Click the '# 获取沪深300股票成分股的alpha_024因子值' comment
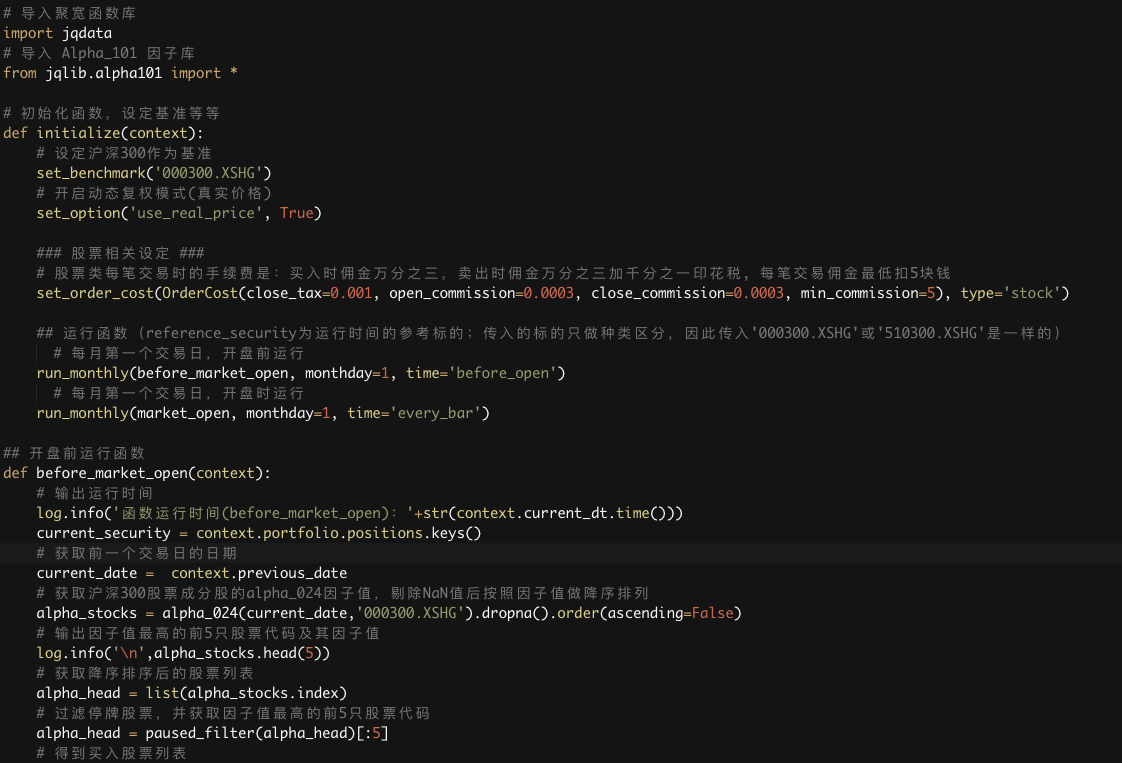This screenshot has height=763, width=1122. pyautogui.click(x=342, y=594)
